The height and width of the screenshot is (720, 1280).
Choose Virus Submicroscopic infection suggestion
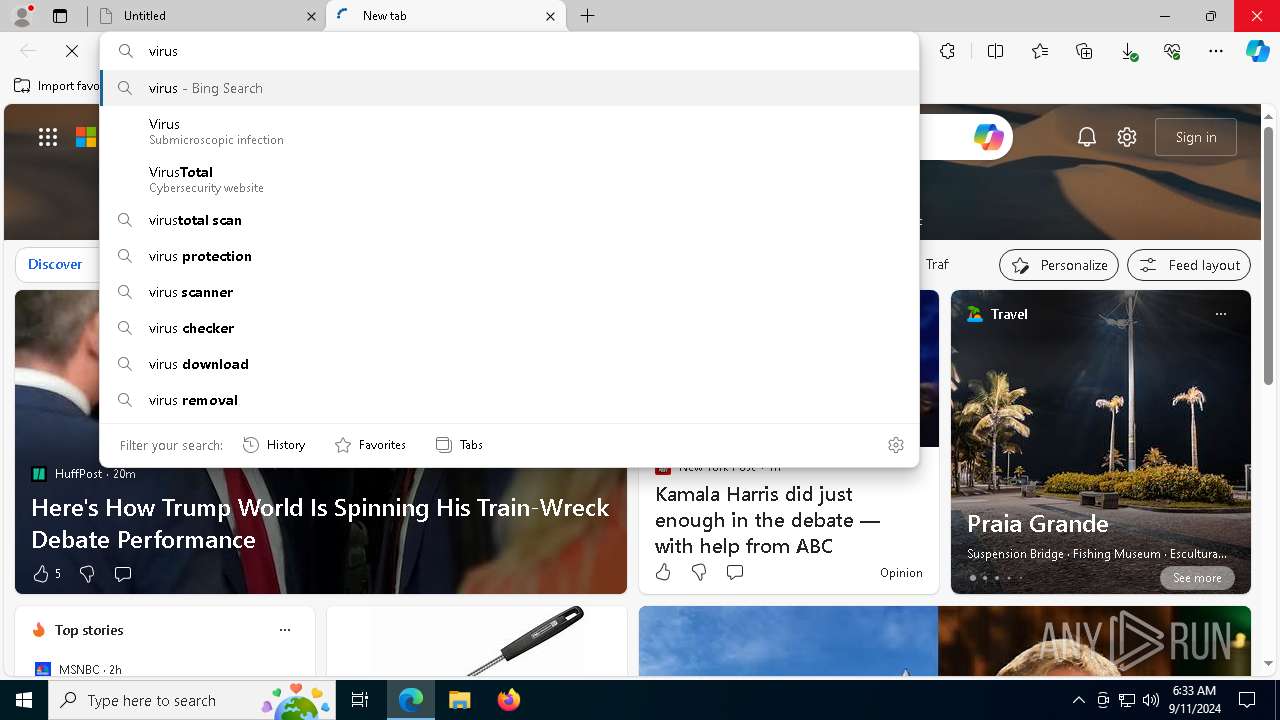click(x=510, y=131)
